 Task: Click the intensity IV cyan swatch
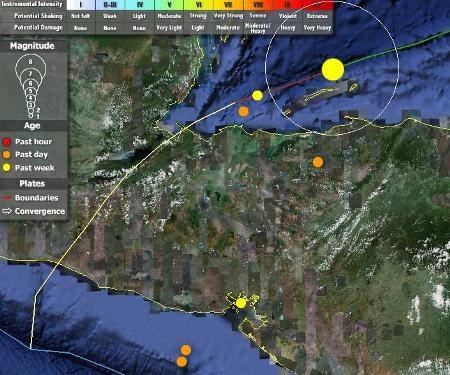click(139, 5)
